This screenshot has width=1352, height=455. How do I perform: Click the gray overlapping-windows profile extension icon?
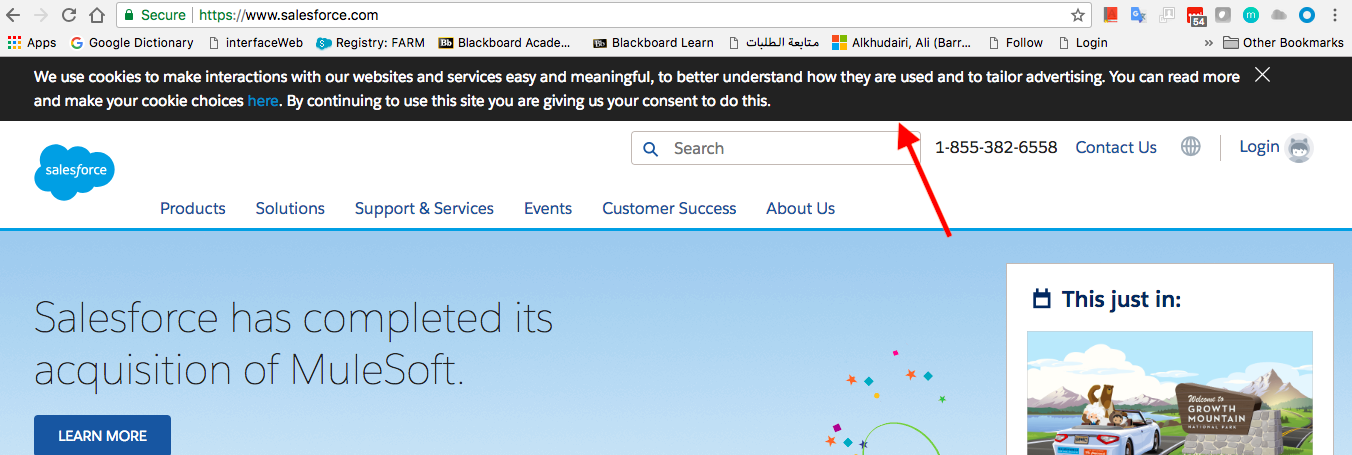click(1166, 15)
